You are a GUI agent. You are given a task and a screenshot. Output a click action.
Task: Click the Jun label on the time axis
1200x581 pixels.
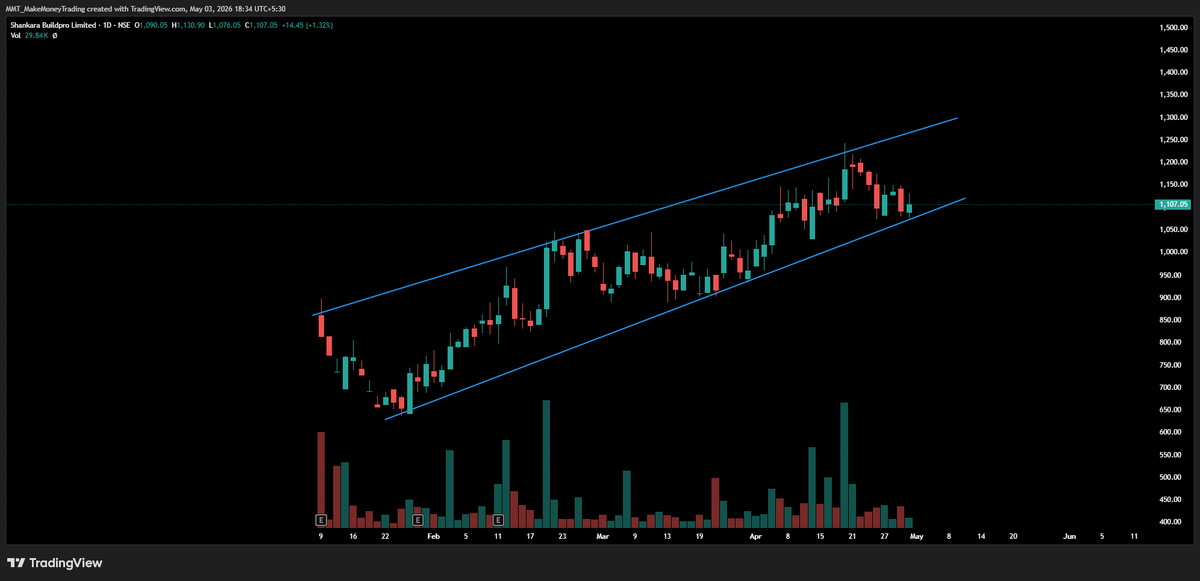1069,537
